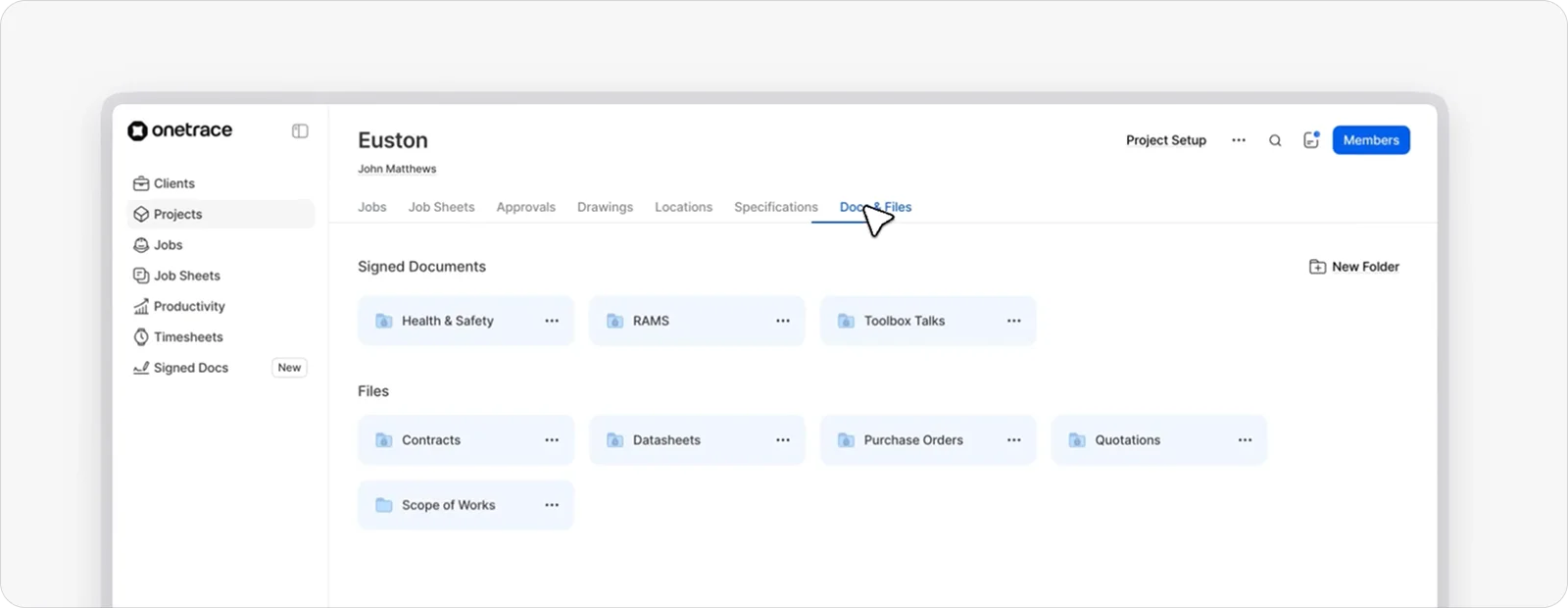Switch to the Job Sheets tab

tap(441, 207)
